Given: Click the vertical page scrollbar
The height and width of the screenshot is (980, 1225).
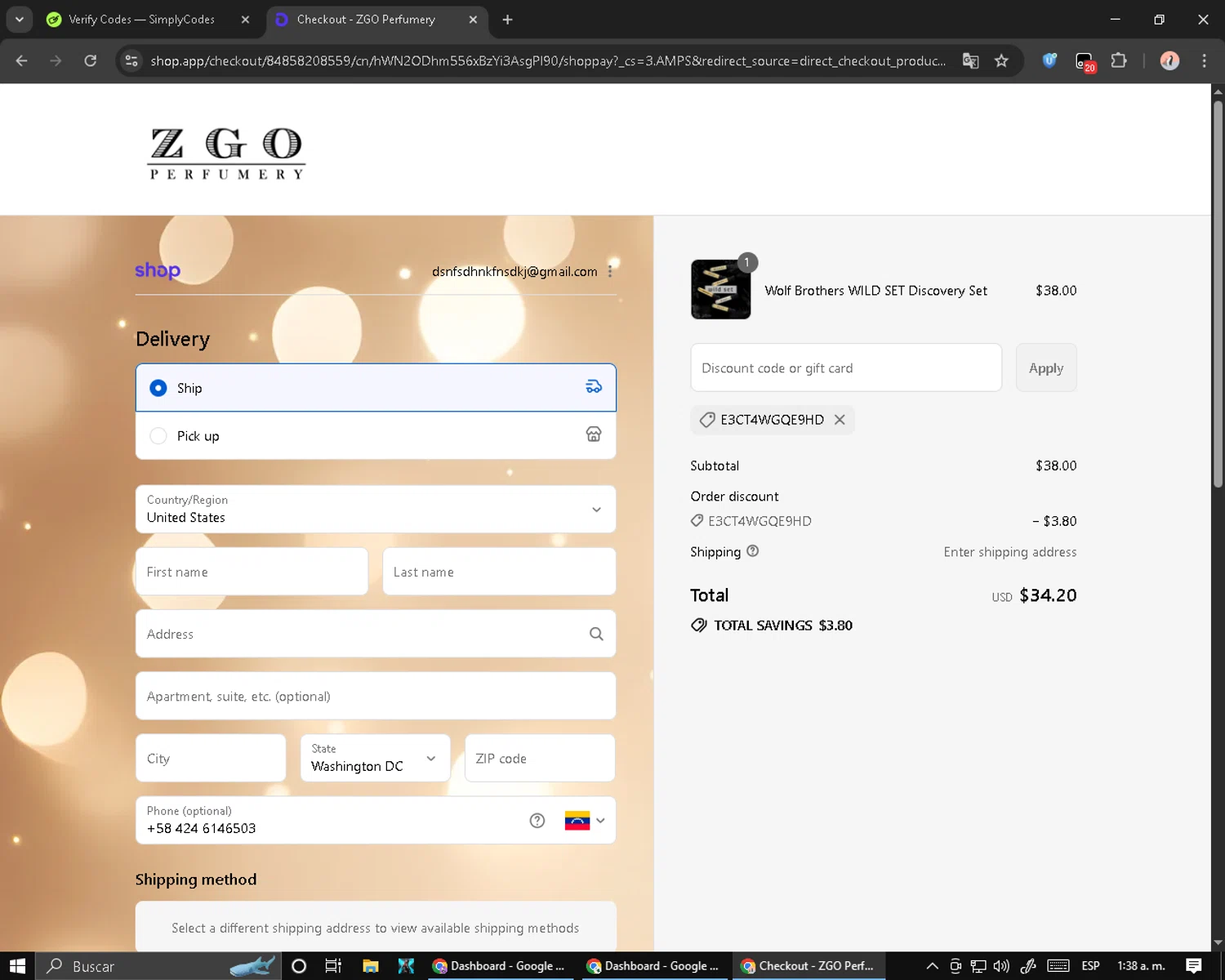Looking at the screenshot, I should point(1218,294).
